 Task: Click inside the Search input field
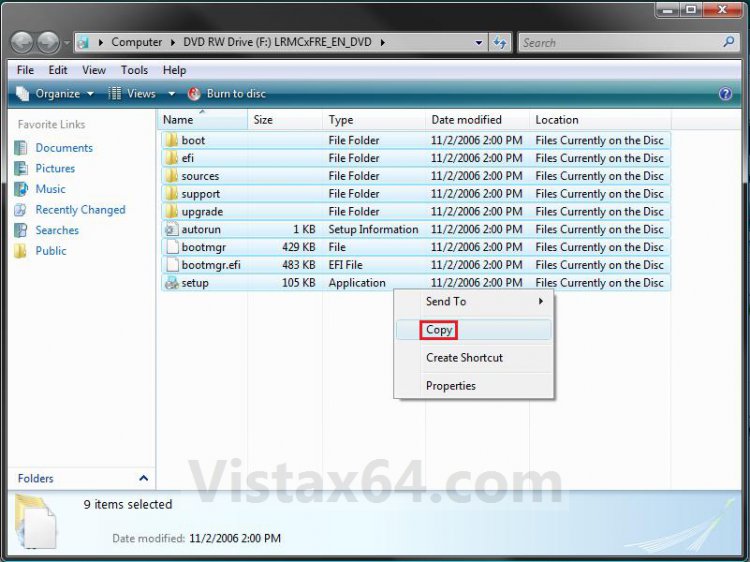(x=620, y=43)
